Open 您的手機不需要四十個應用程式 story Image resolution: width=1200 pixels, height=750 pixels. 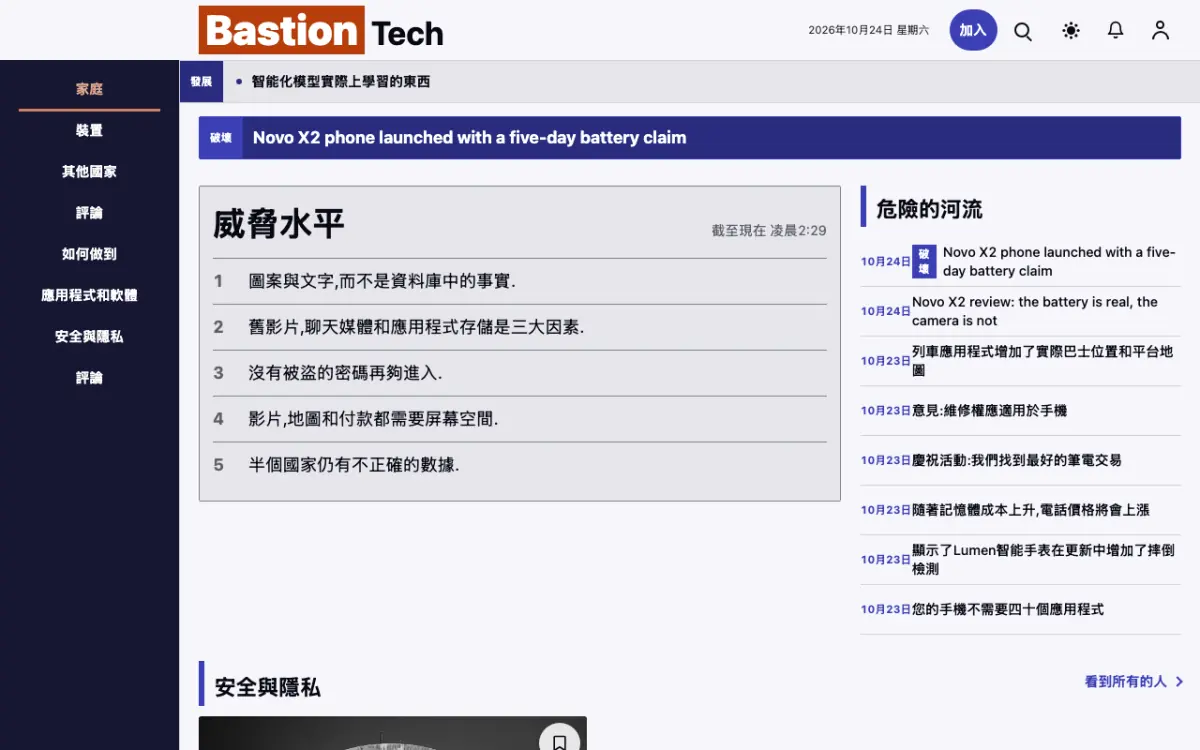click(1007, 609)
